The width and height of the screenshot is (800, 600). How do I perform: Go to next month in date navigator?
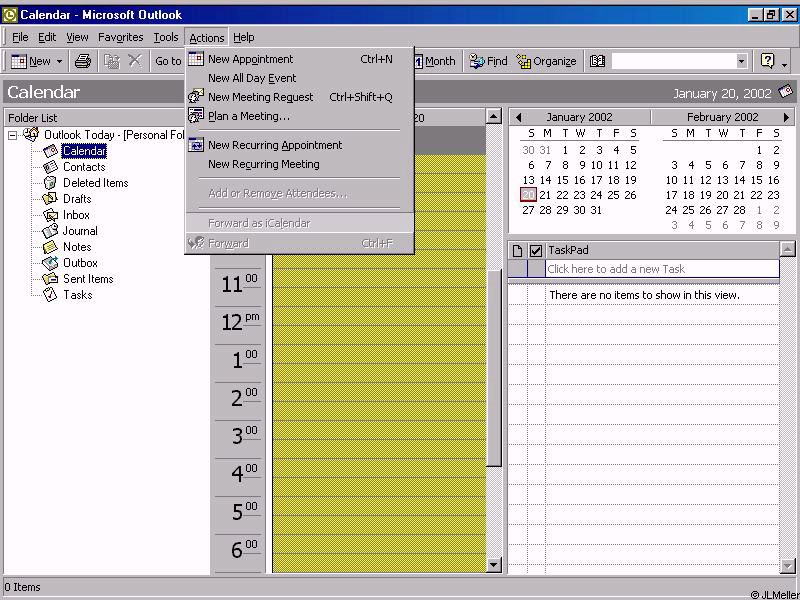click(786, 117)
